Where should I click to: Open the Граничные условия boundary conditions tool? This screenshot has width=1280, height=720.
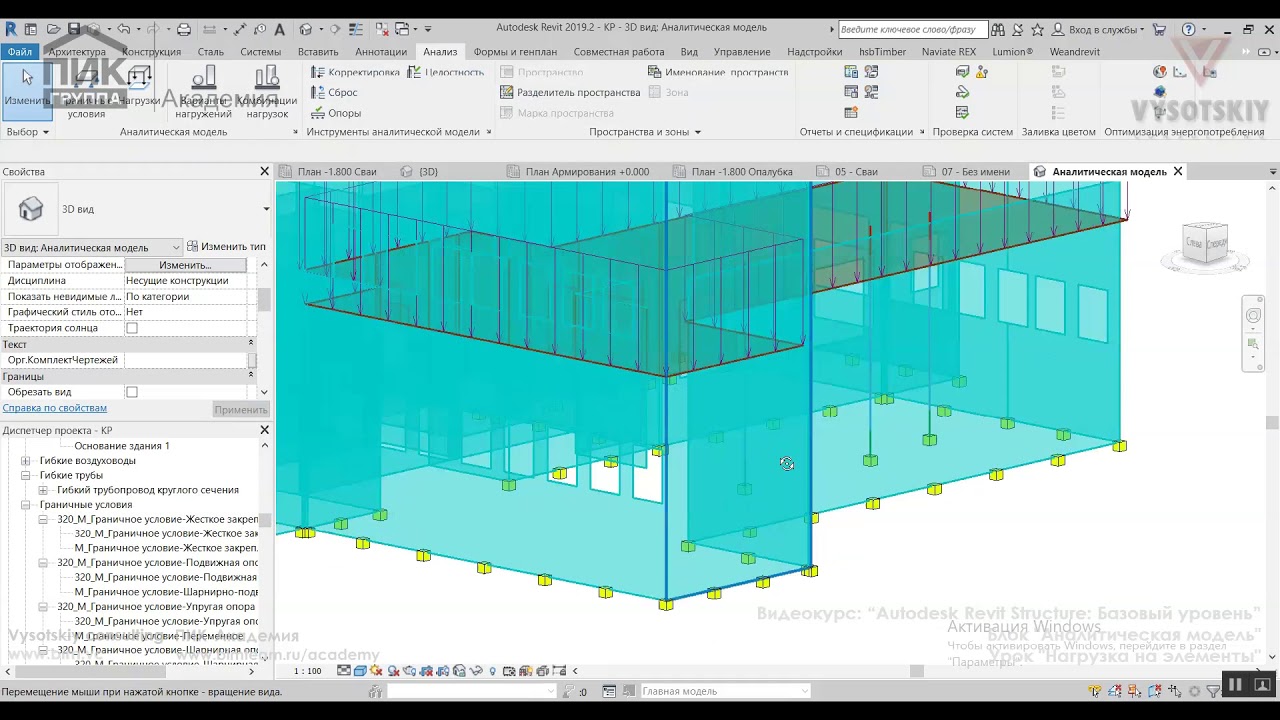coord(86,92)
